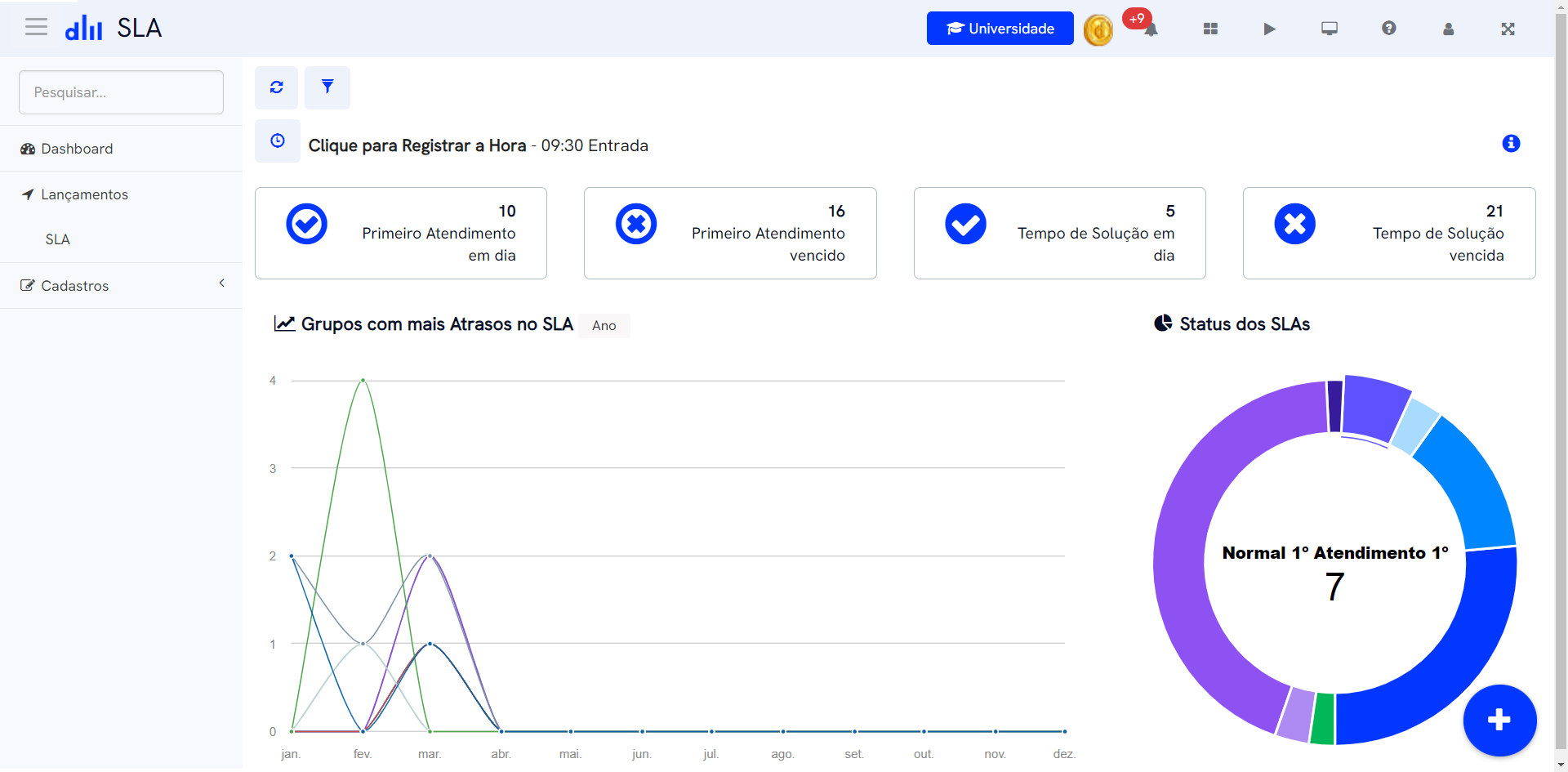Click X icon on Tempo de Solução vencida

pyautogui.click(x=1295, y=224)
